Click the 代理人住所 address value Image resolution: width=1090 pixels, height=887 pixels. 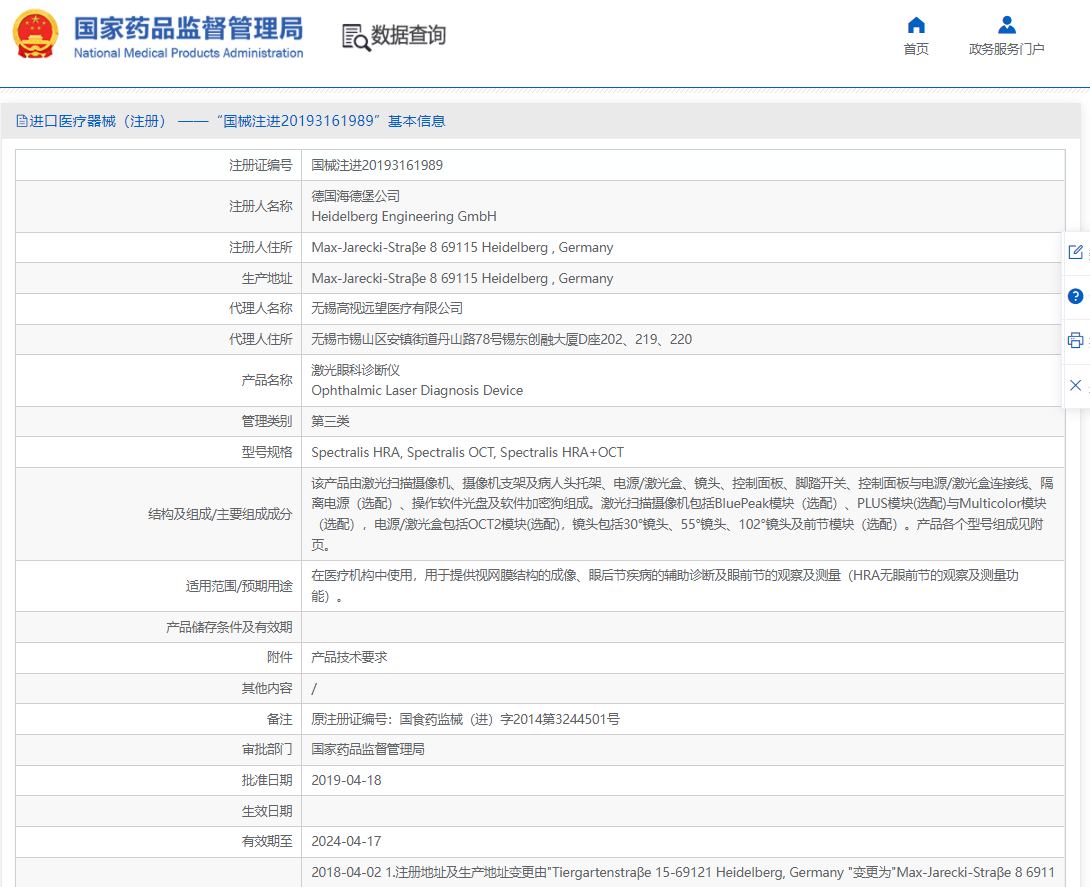tap(501, 339)
